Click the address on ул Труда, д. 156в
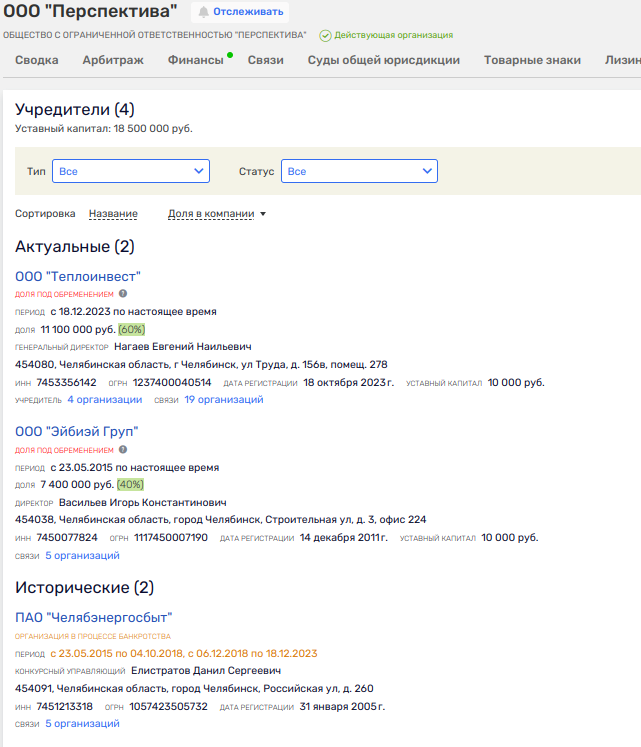 201,364
